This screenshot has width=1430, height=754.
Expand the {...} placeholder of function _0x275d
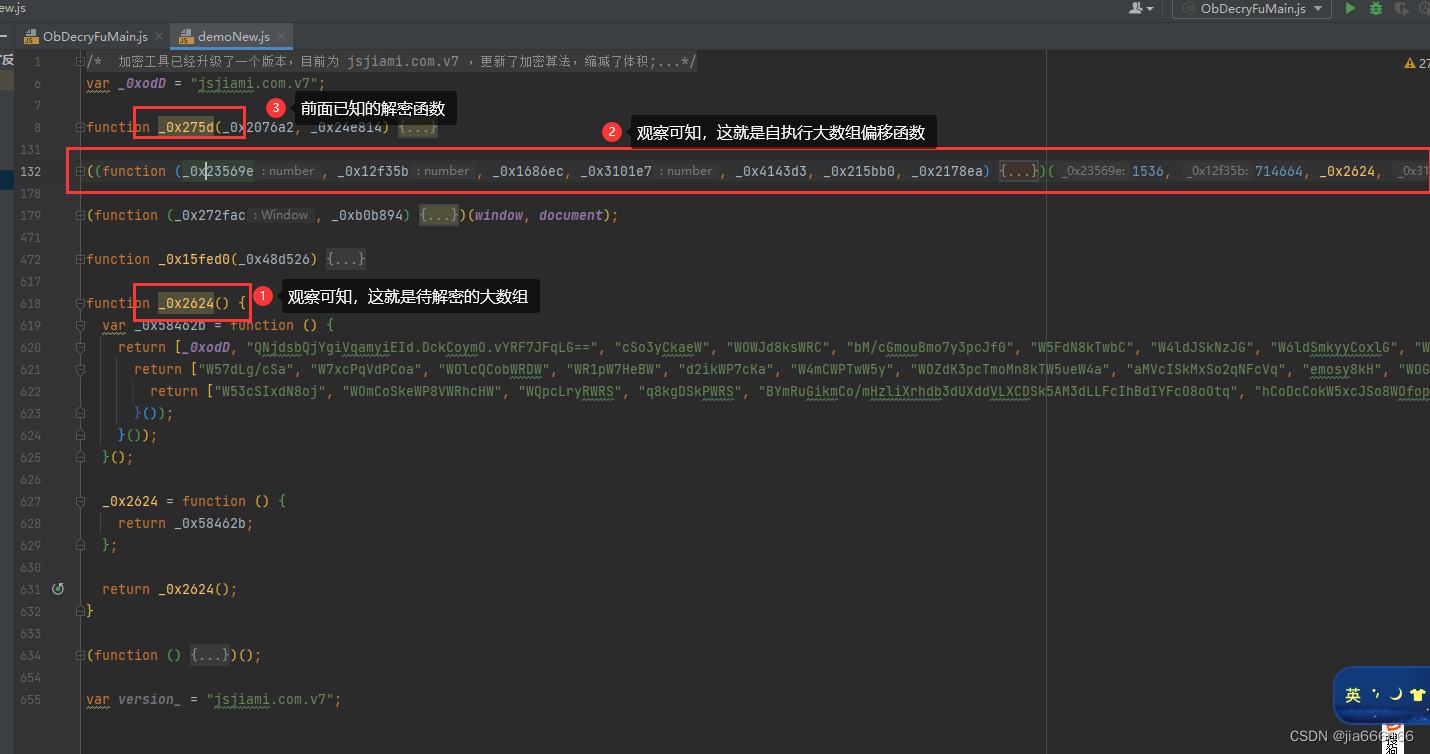tap(417, 128)
